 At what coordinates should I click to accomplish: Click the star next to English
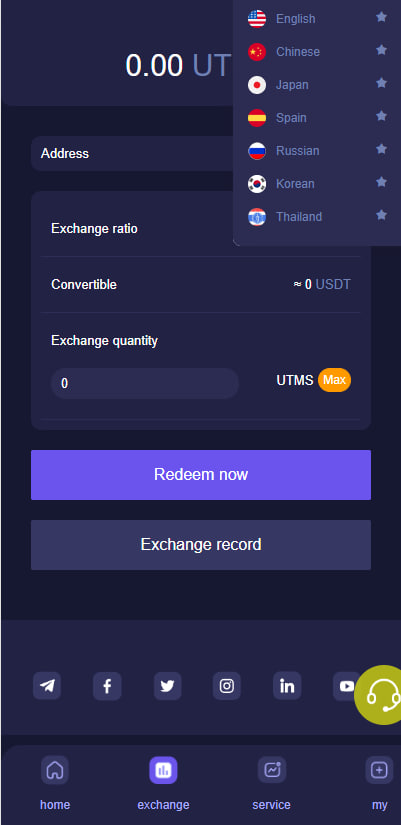(382, 17)
